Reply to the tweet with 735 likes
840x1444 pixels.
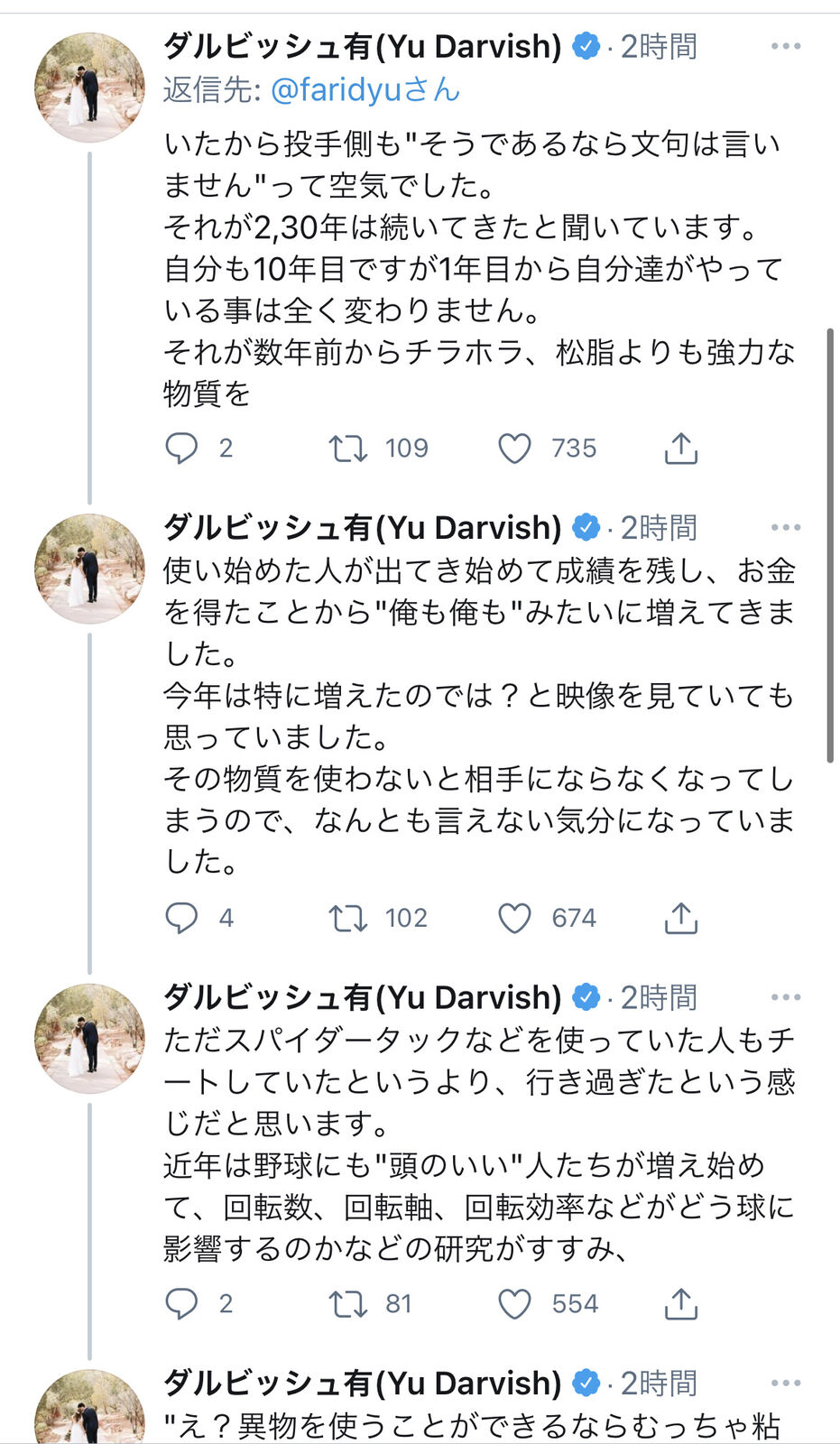(x=182, y=448)
